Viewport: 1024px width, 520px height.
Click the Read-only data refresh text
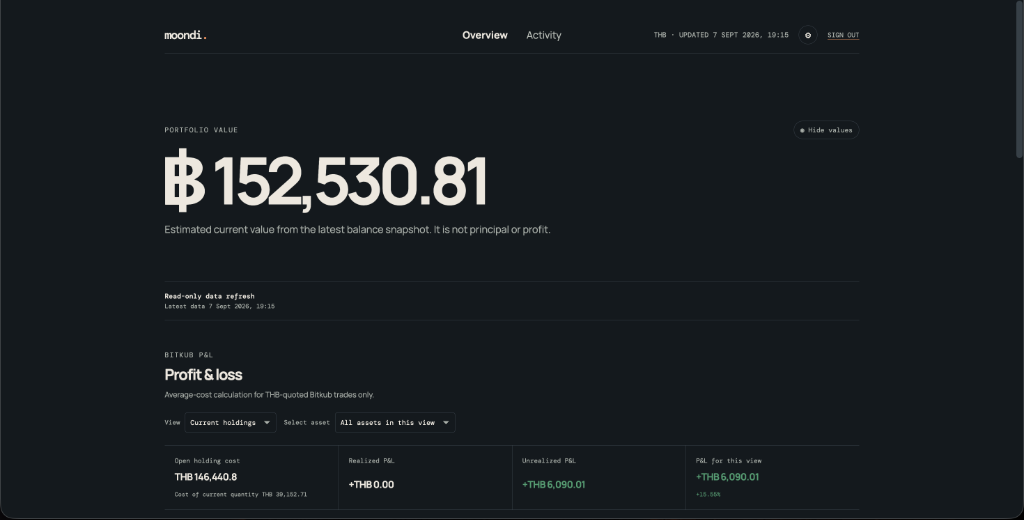coord(210,296)
